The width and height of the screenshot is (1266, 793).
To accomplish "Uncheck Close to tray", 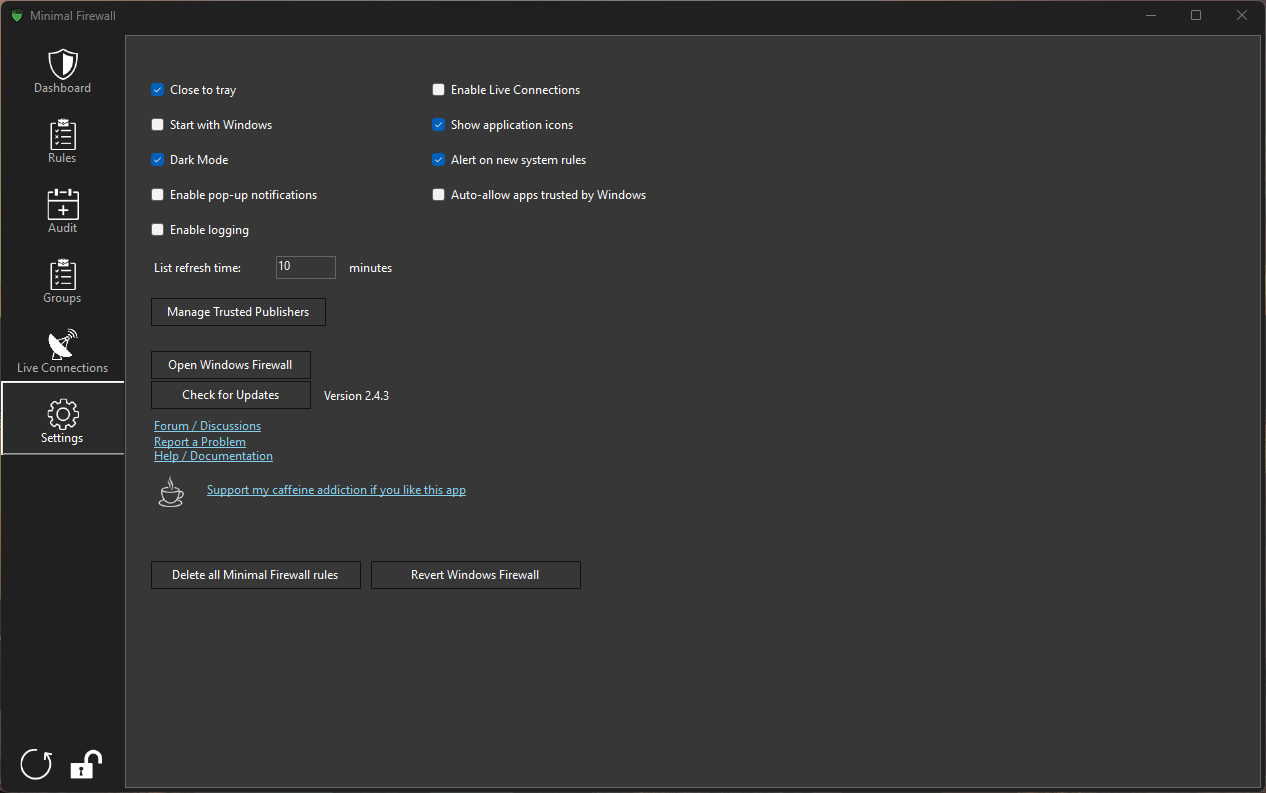I will click(x=158, y=90).
